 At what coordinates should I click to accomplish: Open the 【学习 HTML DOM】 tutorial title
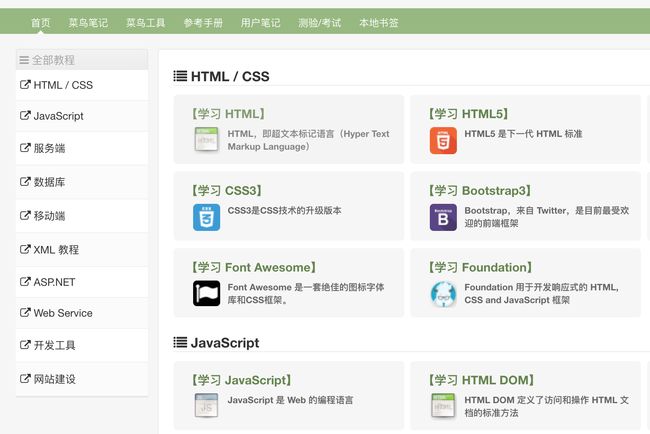481,380
